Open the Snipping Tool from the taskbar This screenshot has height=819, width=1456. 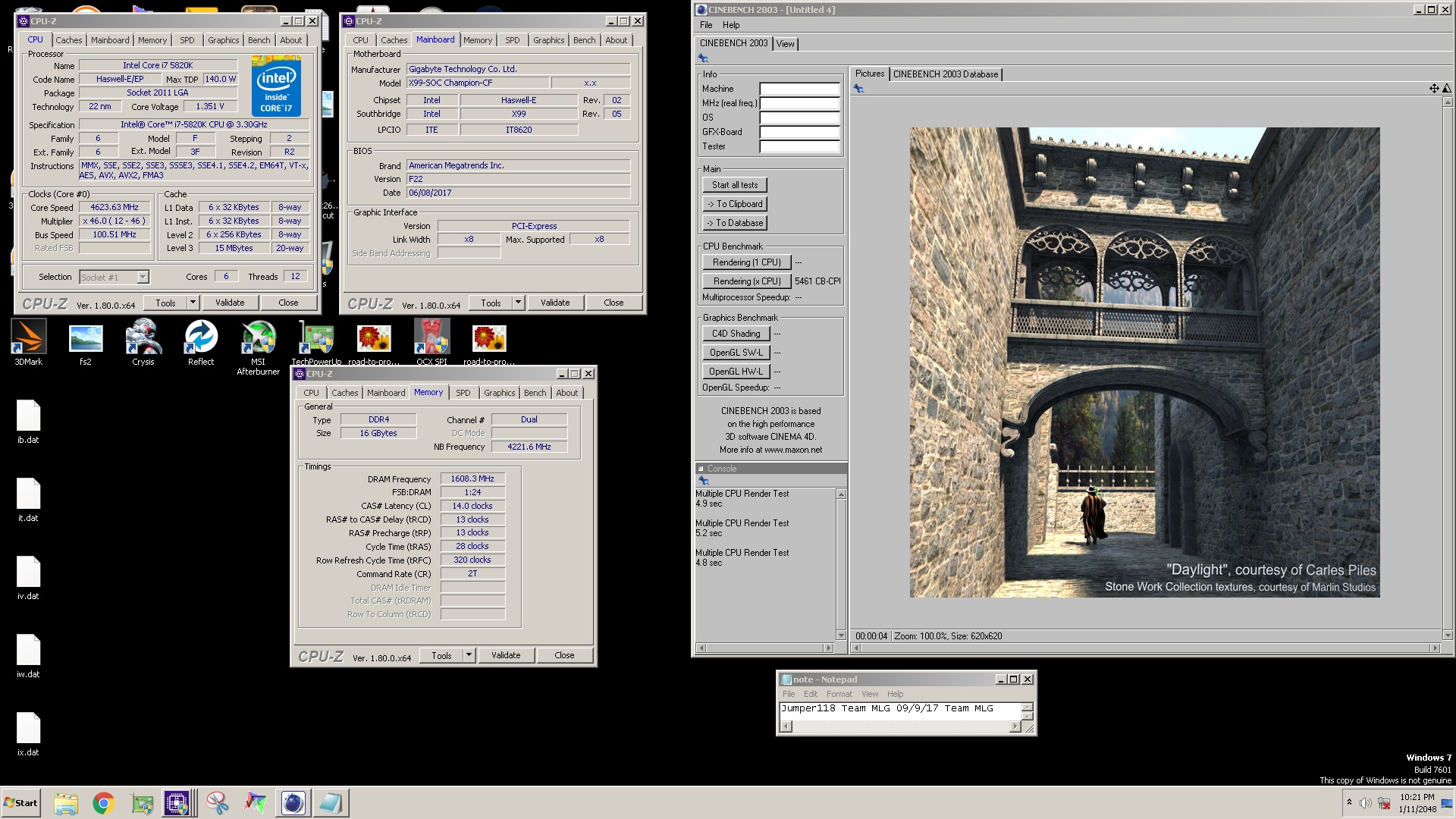coord(218,803)
